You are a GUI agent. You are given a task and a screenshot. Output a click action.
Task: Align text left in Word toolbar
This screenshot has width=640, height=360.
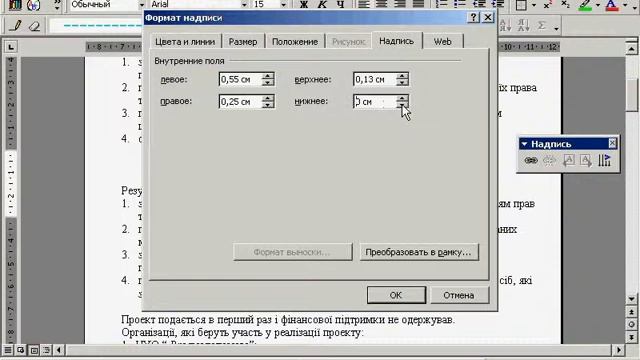coord(363,4)
